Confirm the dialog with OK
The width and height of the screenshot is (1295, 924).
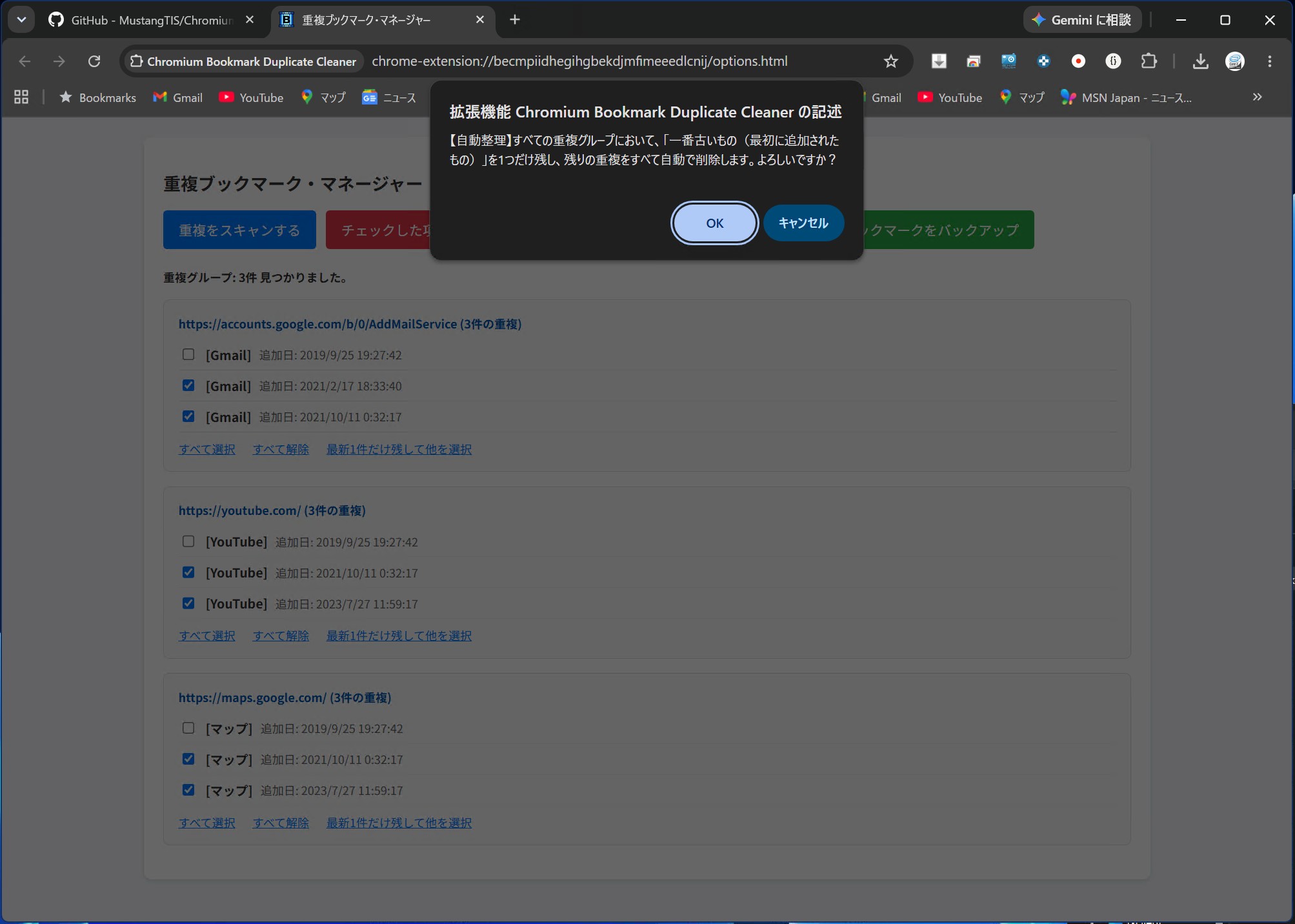coord(714,223)
